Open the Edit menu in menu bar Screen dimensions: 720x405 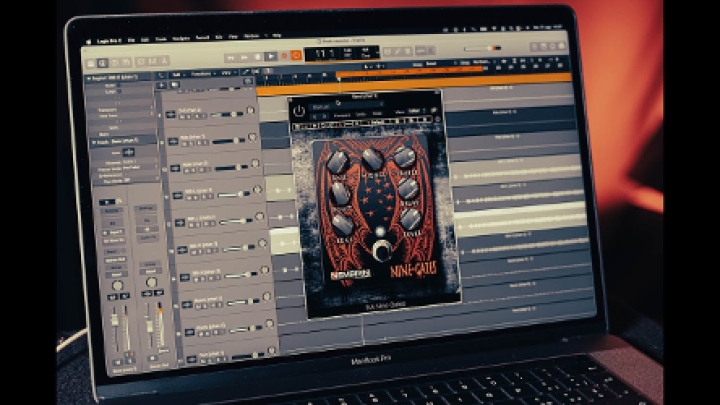coord(145,40)
